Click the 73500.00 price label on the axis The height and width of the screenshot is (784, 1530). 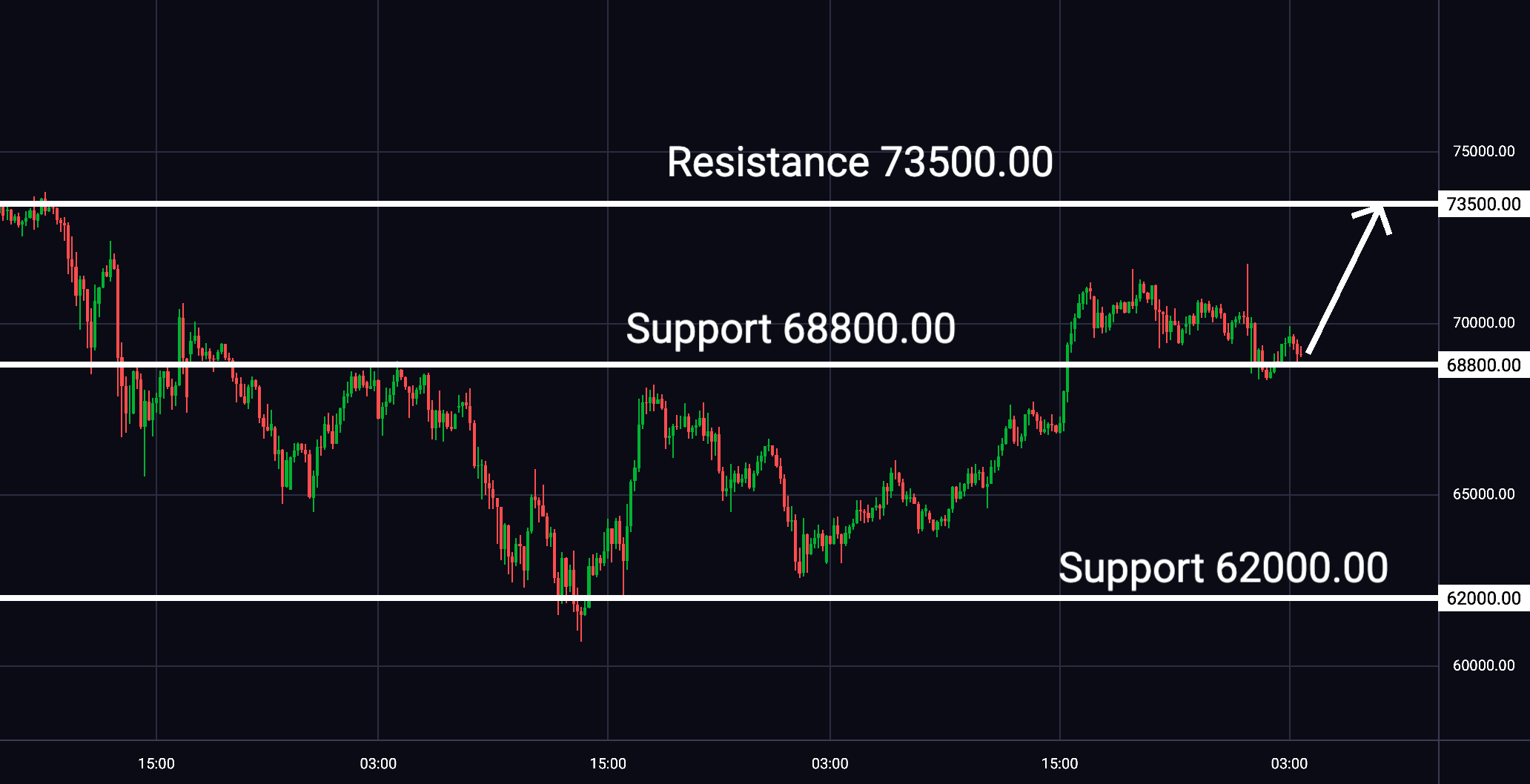click(x=1483, y=204)
